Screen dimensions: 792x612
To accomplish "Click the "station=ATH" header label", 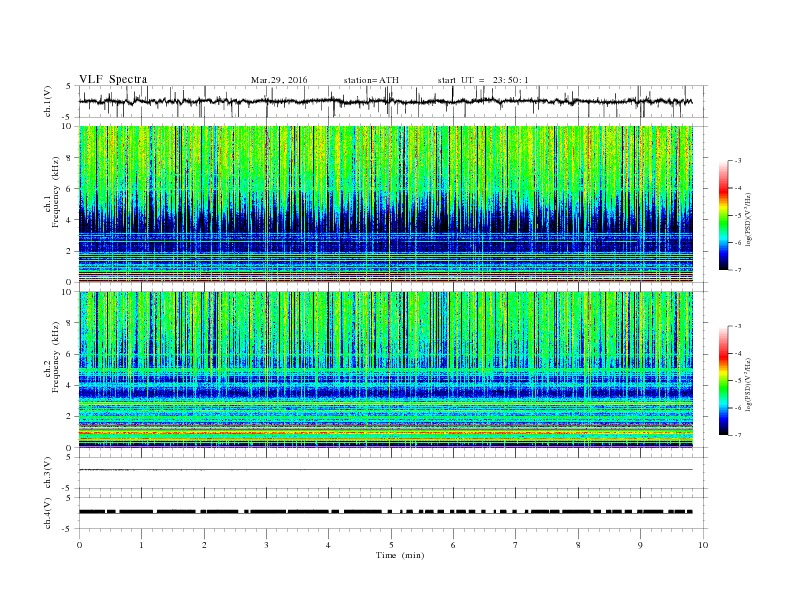I will click(x=371, y=80).
